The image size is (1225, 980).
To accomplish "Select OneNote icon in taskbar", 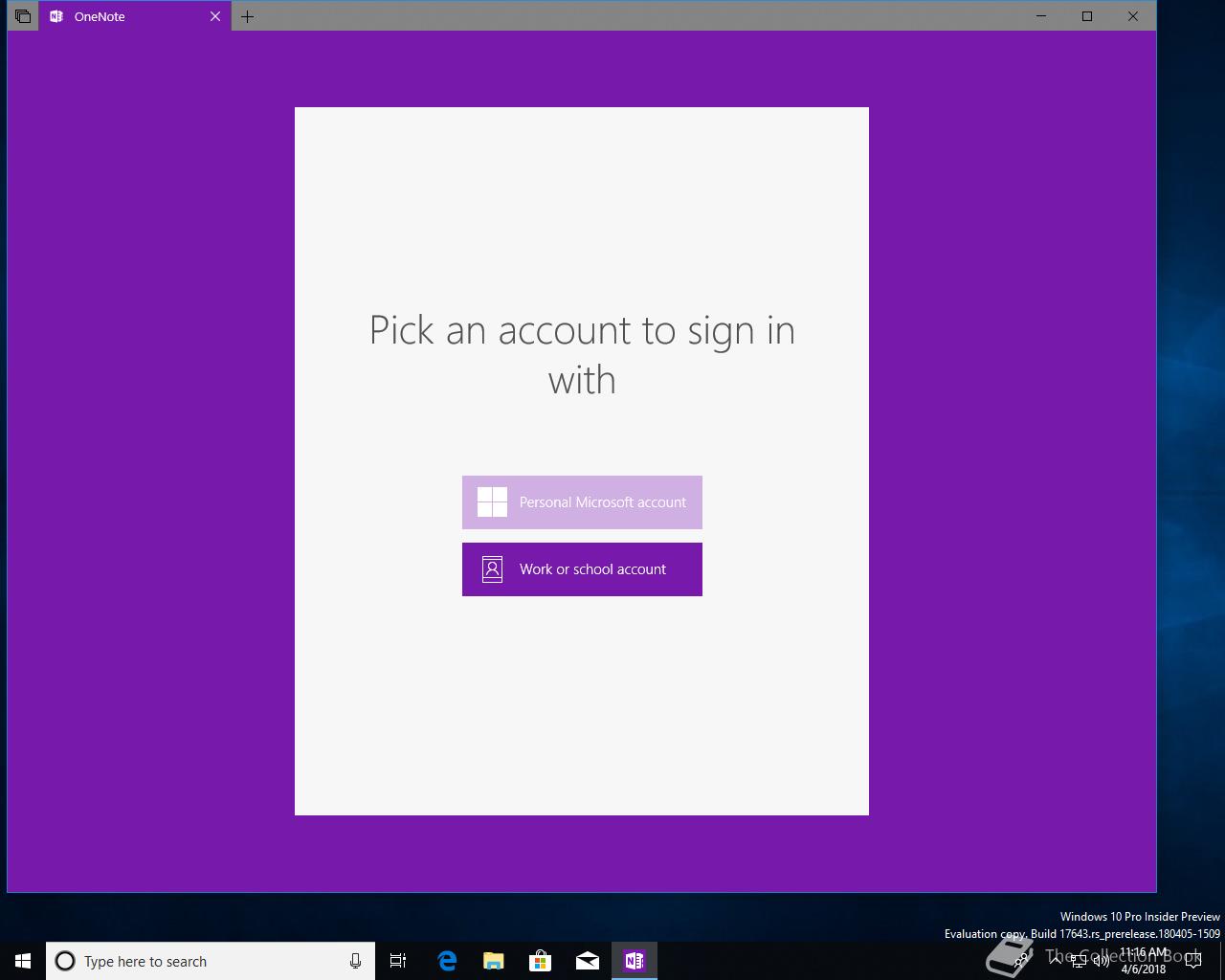I will 635,961.
